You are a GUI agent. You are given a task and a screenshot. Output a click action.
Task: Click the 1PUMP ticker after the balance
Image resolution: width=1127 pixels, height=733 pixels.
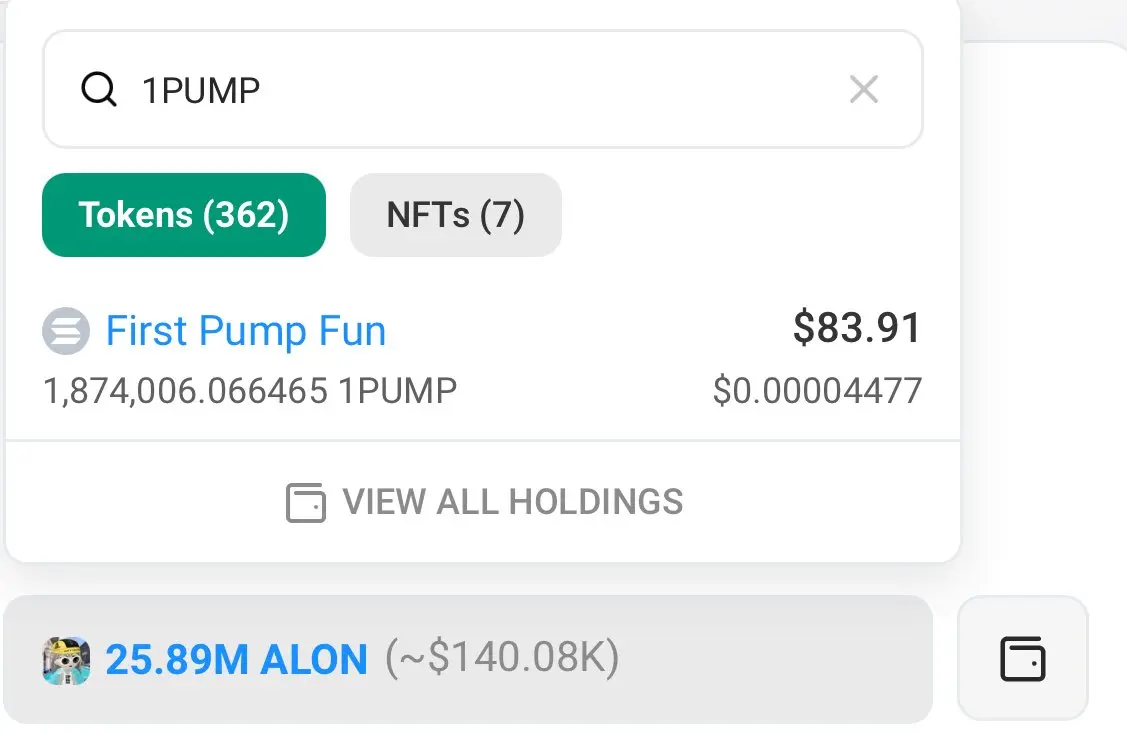click(397, 391)
